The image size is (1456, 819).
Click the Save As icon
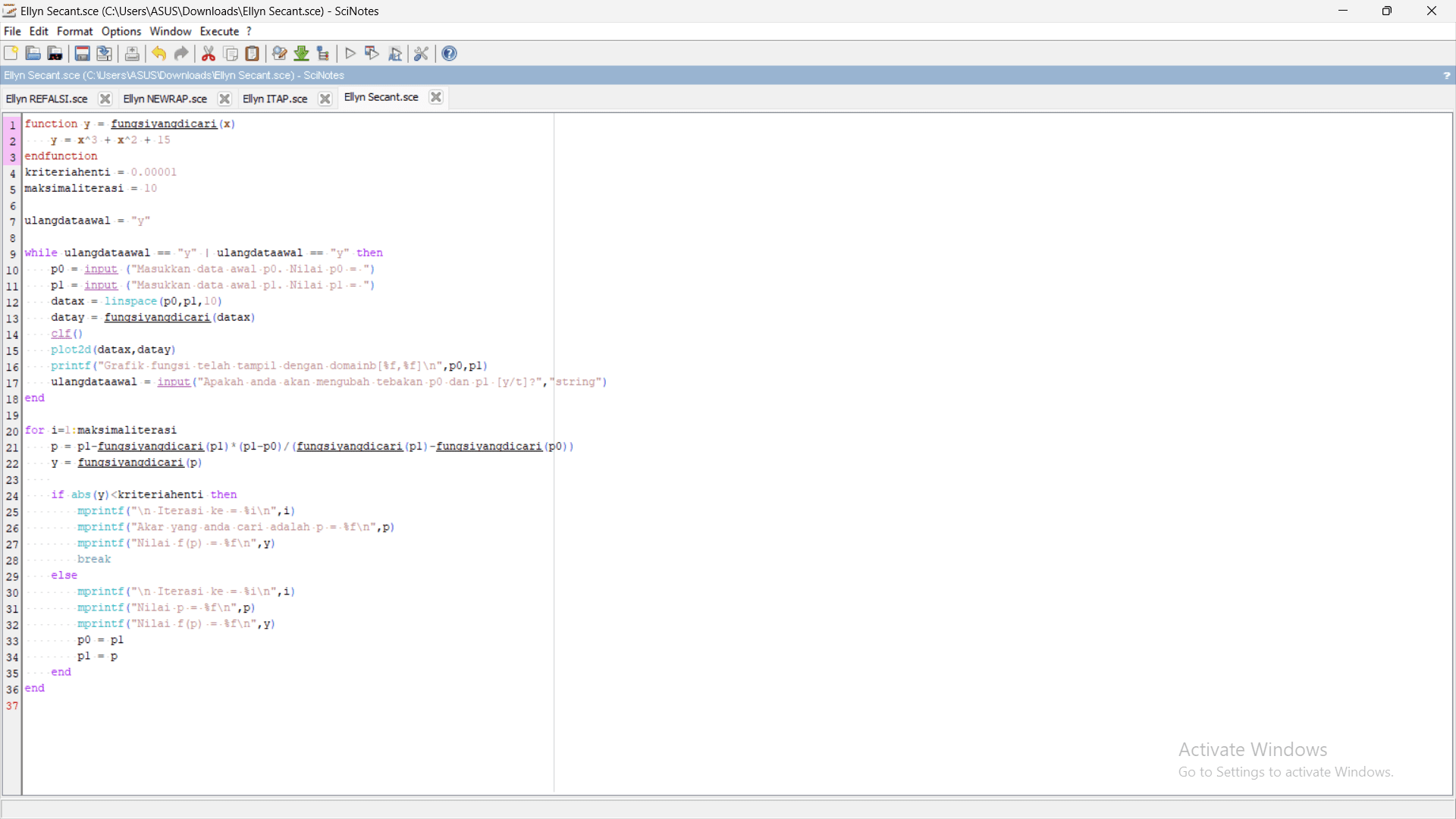pyautogui.click(x=105, y=53)
